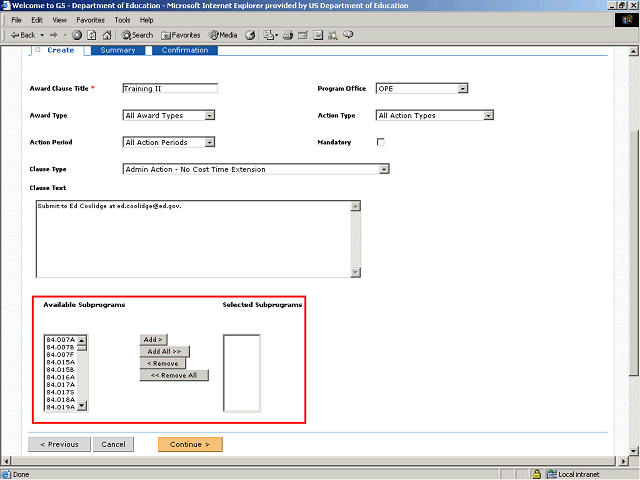This screenshot has width=640, height=480.
Task: Click the Back arrow toolbar button
Action: click(22, 35)
